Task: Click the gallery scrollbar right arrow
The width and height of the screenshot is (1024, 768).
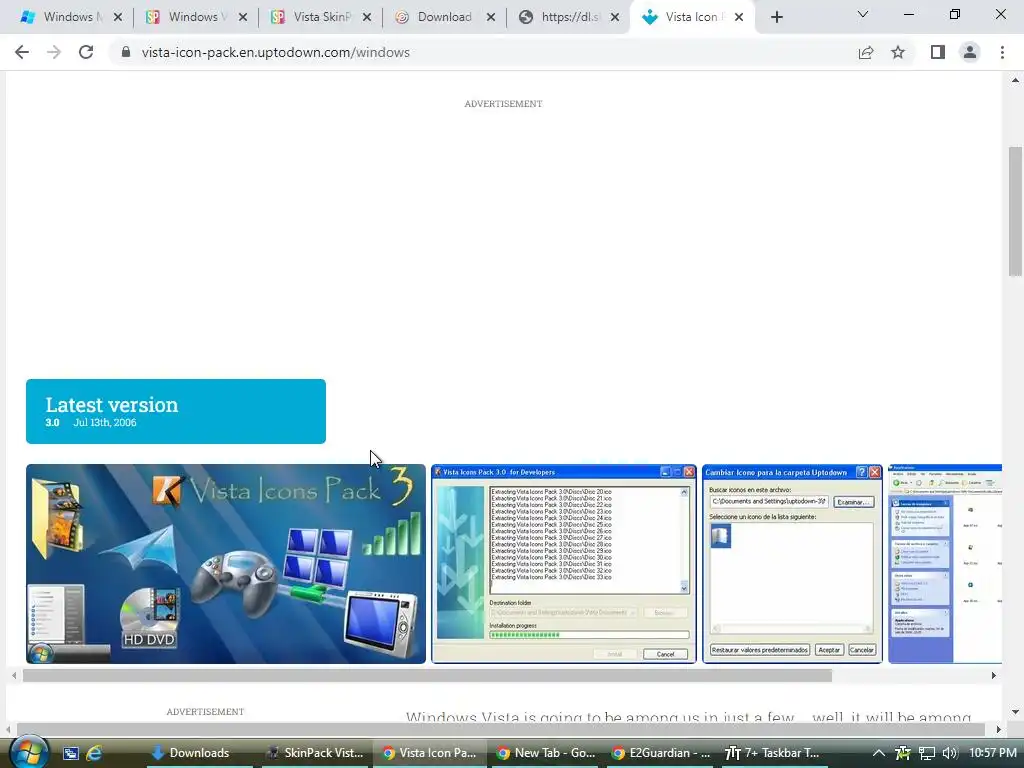Action: pos(993,676)
